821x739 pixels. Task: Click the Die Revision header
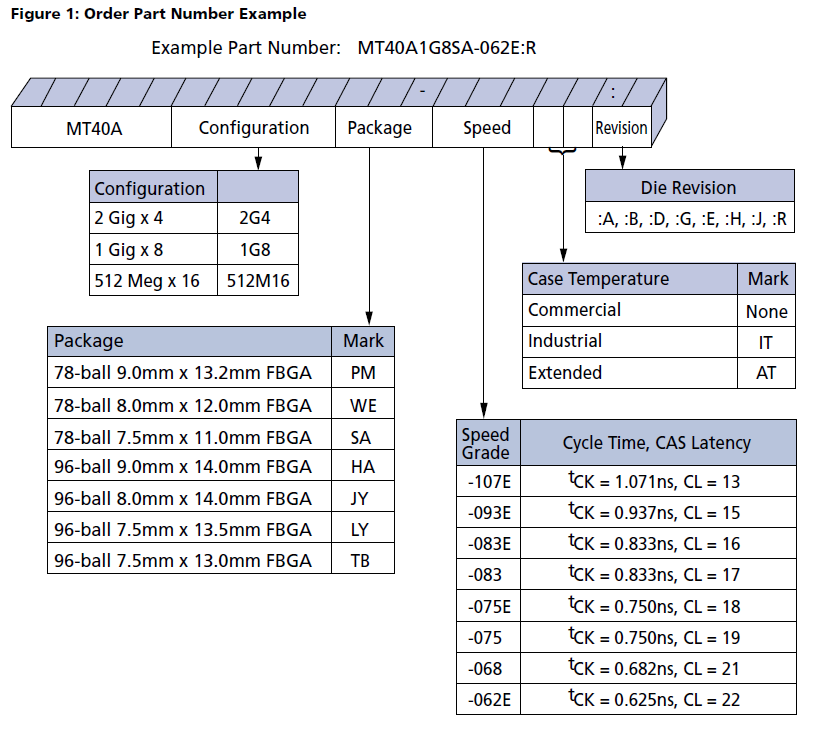(x=690, y=186)
